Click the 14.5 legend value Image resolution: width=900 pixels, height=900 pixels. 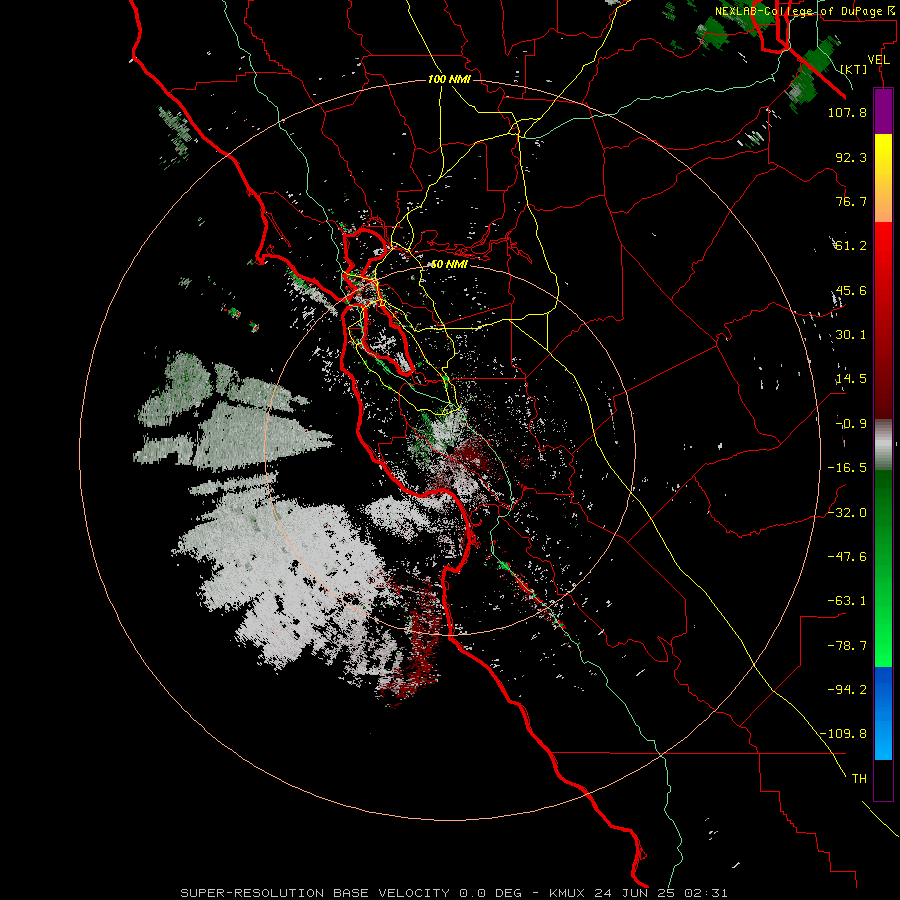tap(851, 379)
